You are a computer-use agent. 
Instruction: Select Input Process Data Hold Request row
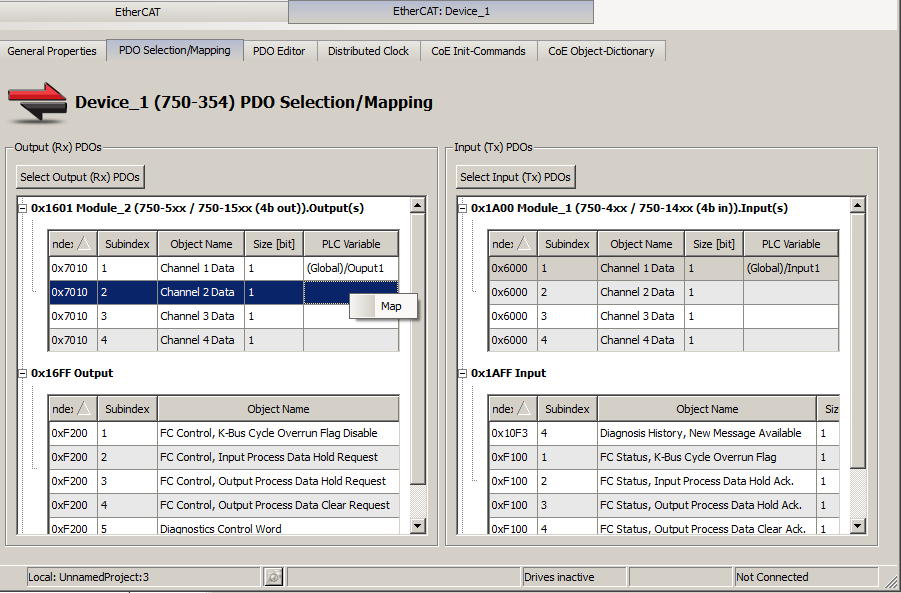coord(224,457)
